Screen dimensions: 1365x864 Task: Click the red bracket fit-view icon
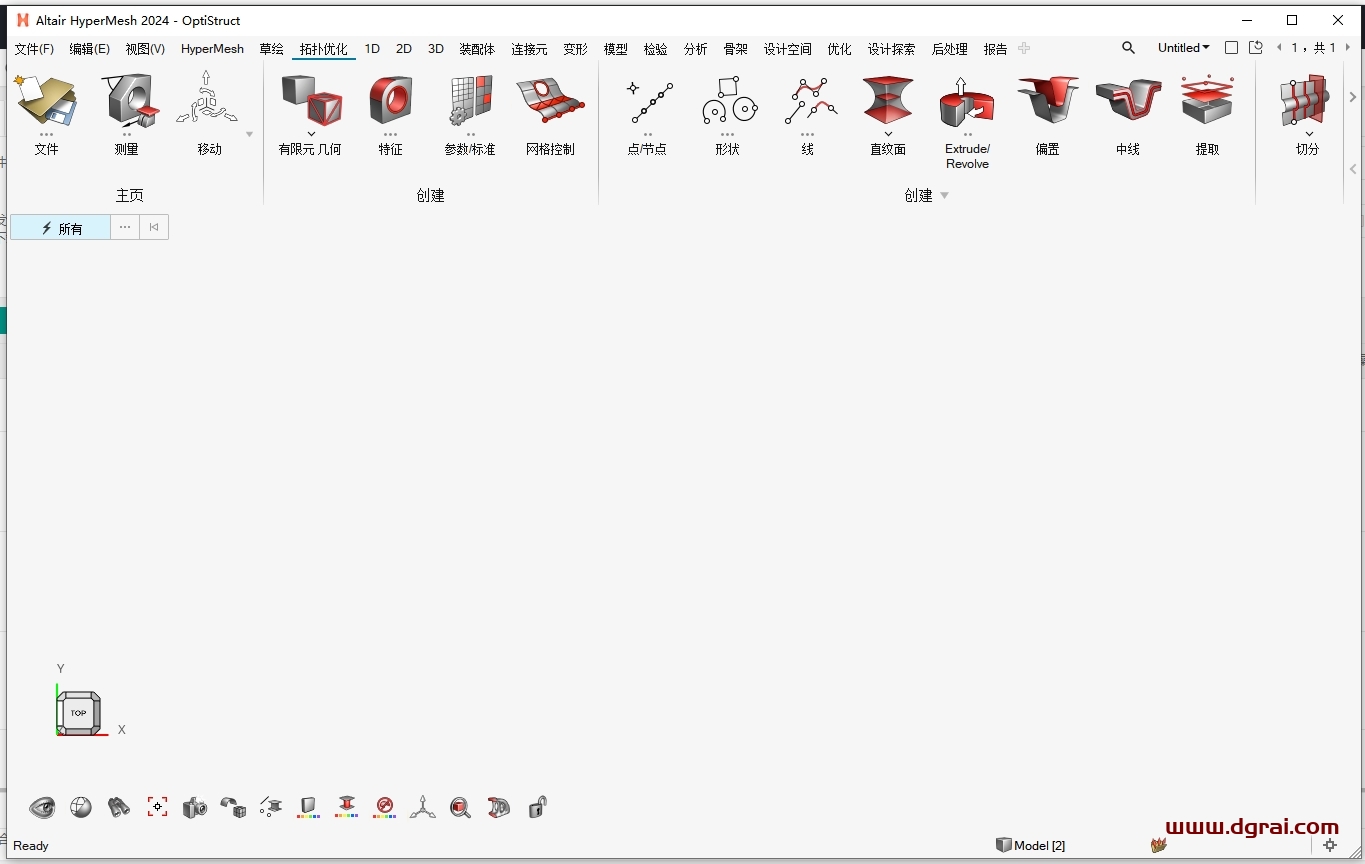157,807
